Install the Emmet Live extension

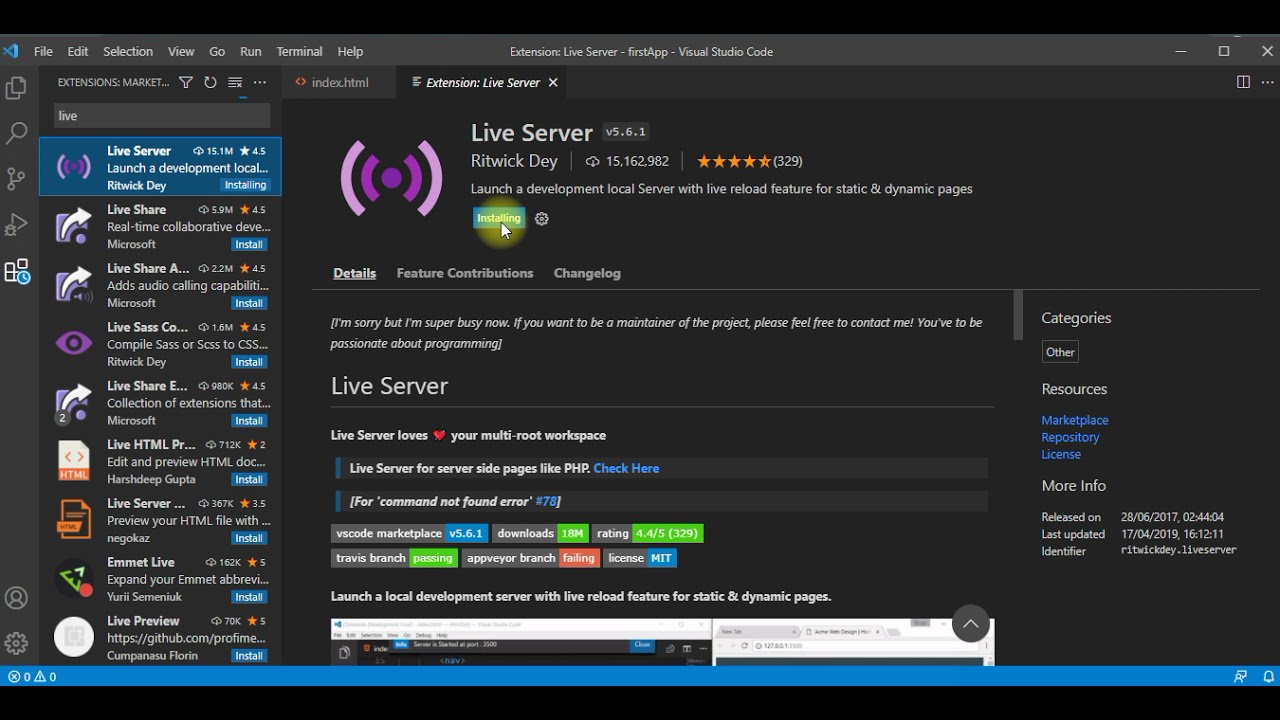pyautogui.click(x=249, y=597)
